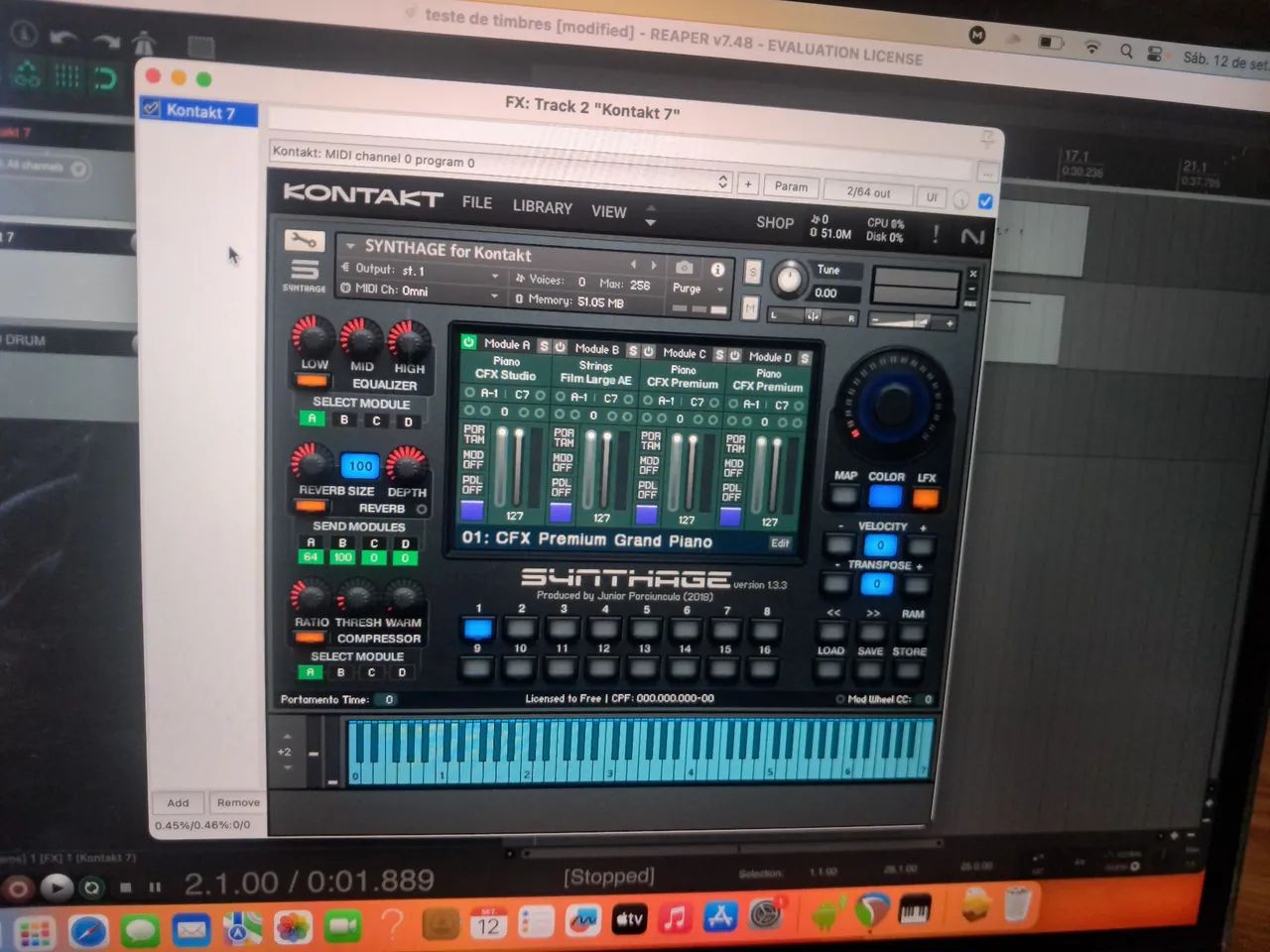Click the Portamento Time value field

coord(389,699)
